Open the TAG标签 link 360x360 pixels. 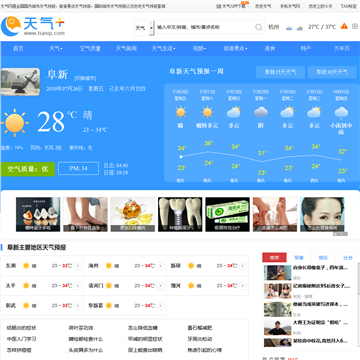pos(348,6)
